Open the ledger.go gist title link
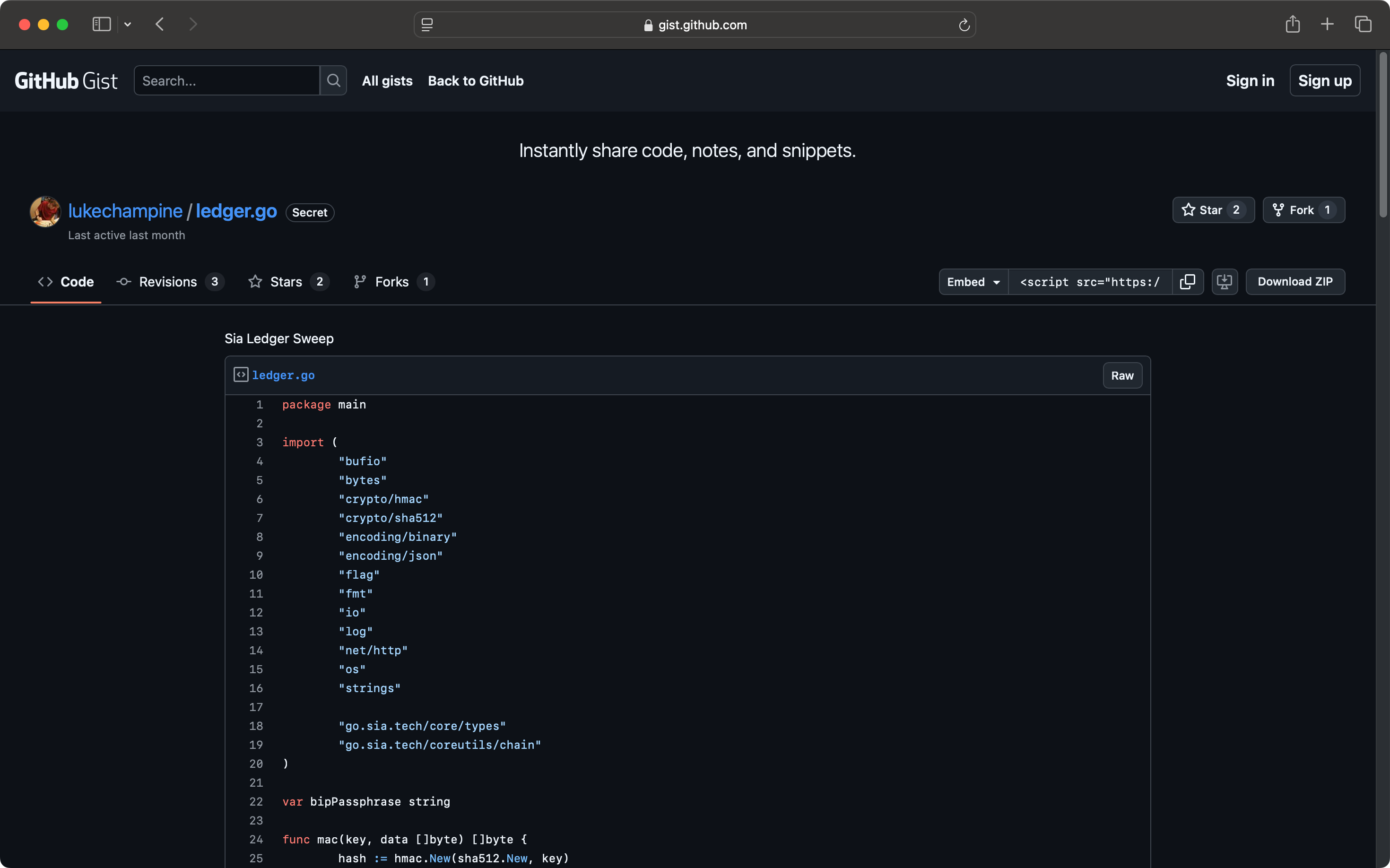 point(236,211)
